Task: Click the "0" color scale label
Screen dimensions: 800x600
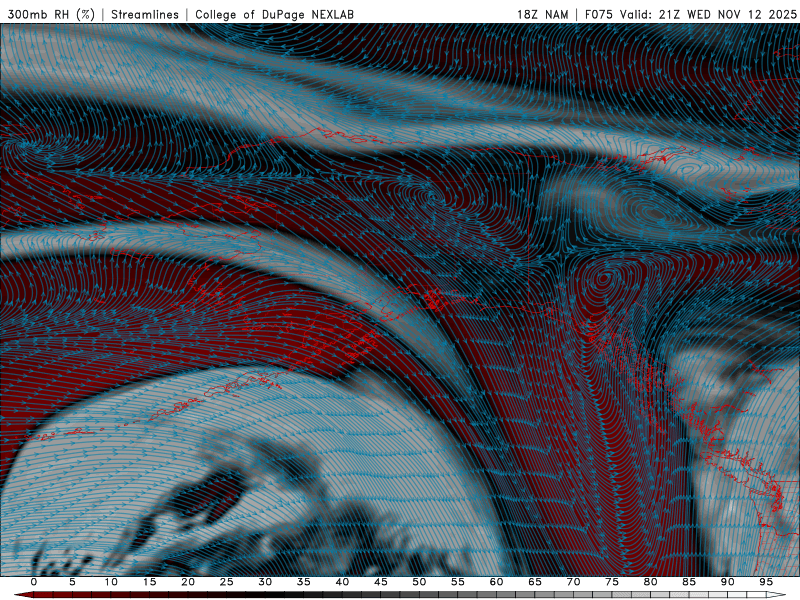Action: point(34,582)
